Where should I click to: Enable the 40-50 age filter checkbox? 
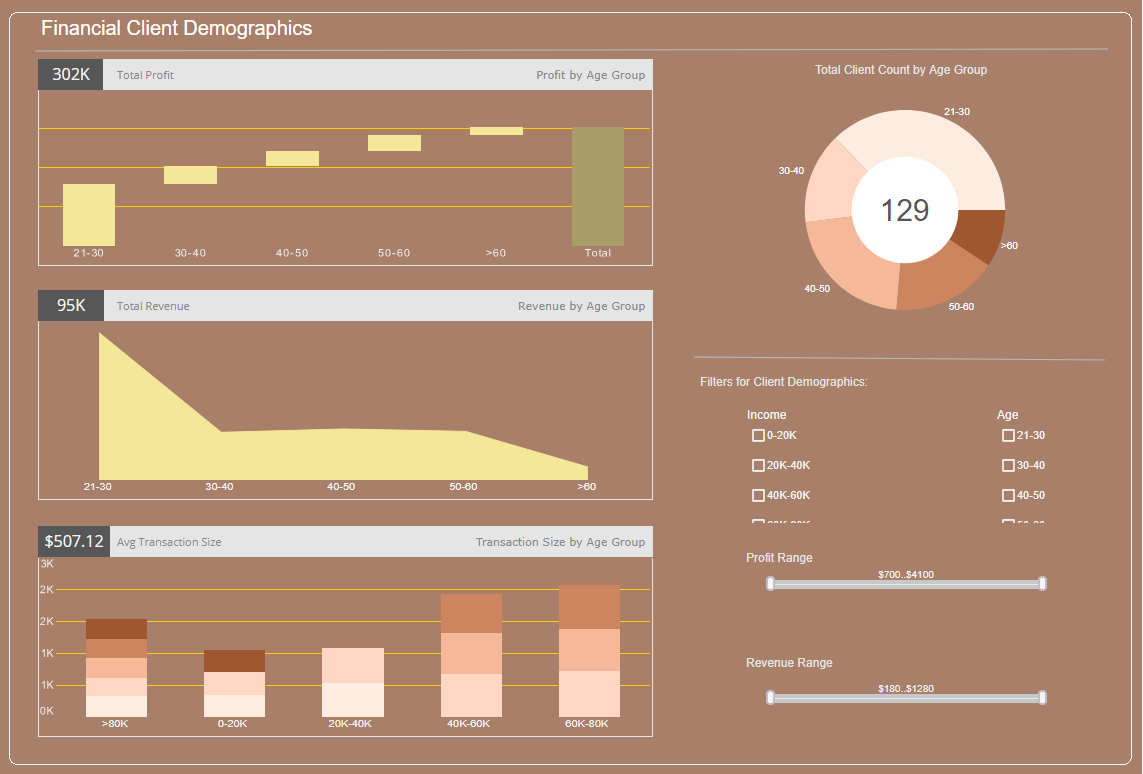tap(1008, 495)
